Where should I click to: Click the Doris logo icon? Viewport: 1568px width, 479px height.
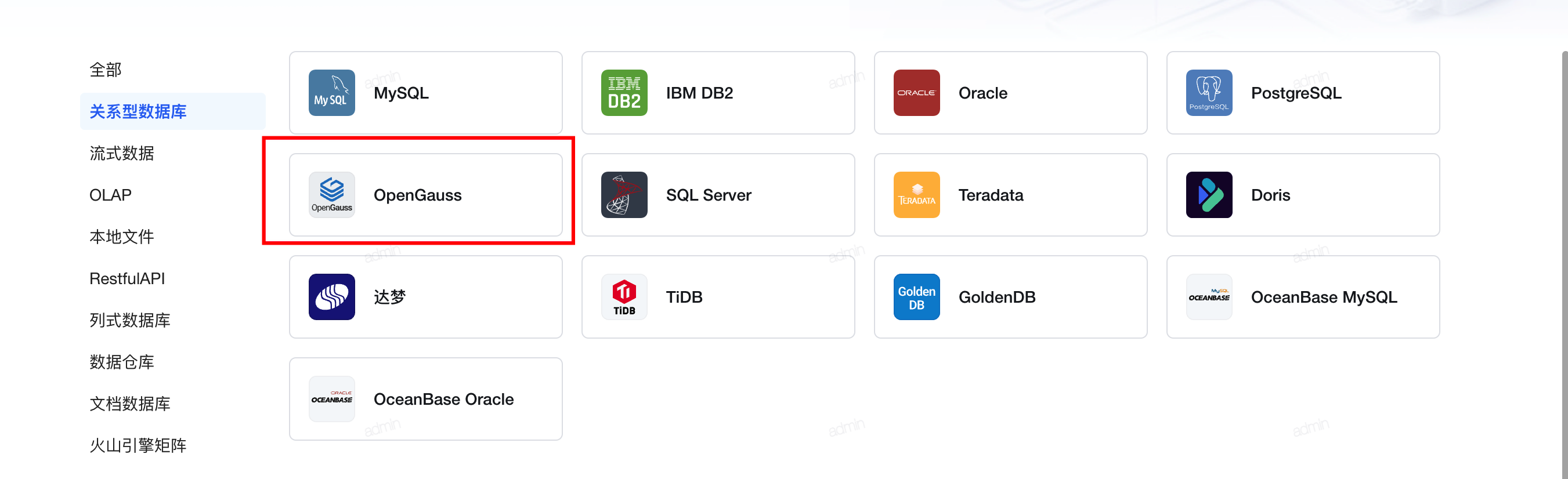click(1209, 195)
